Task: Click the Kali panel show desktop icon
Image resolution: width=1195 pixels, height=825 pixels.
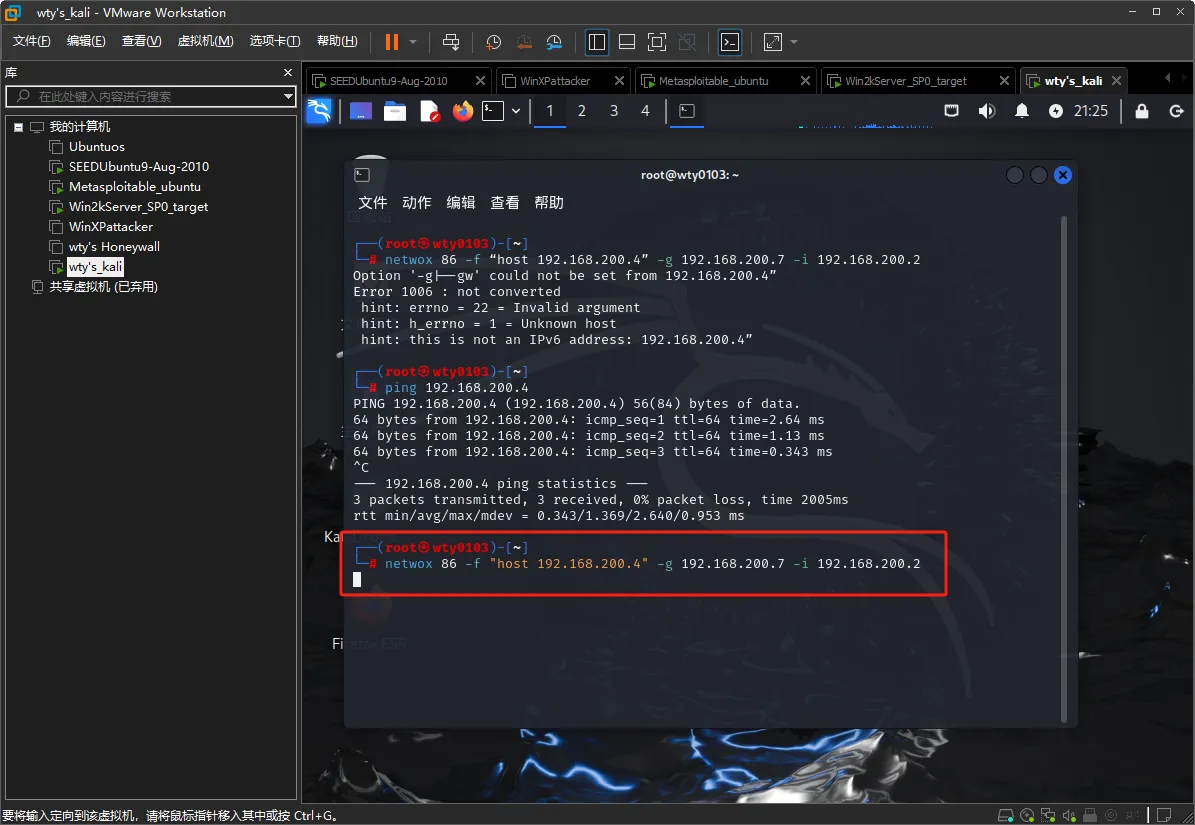Action: coord(360,111)
